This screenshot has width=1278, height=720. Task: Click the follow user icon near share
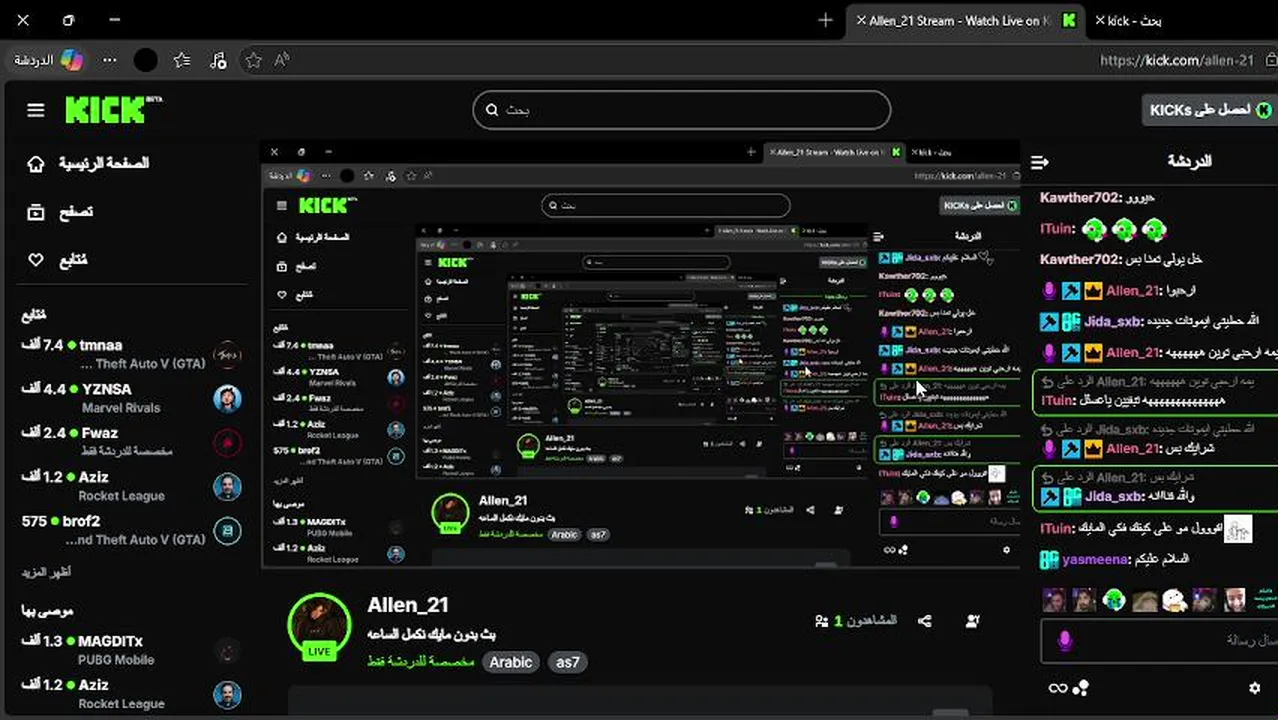(x=972, y=621)
